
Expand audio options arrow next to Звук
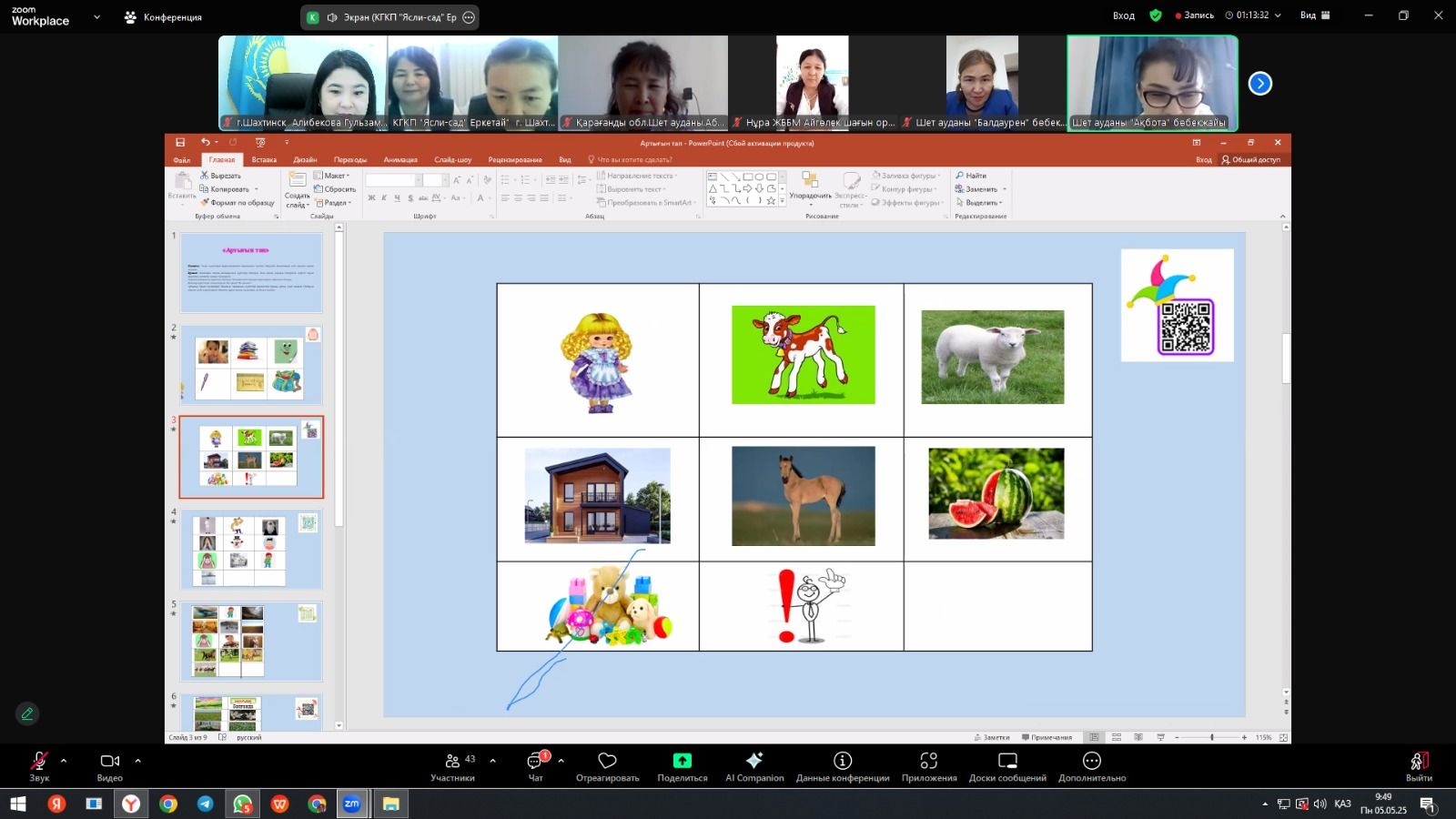coord(64,760)
